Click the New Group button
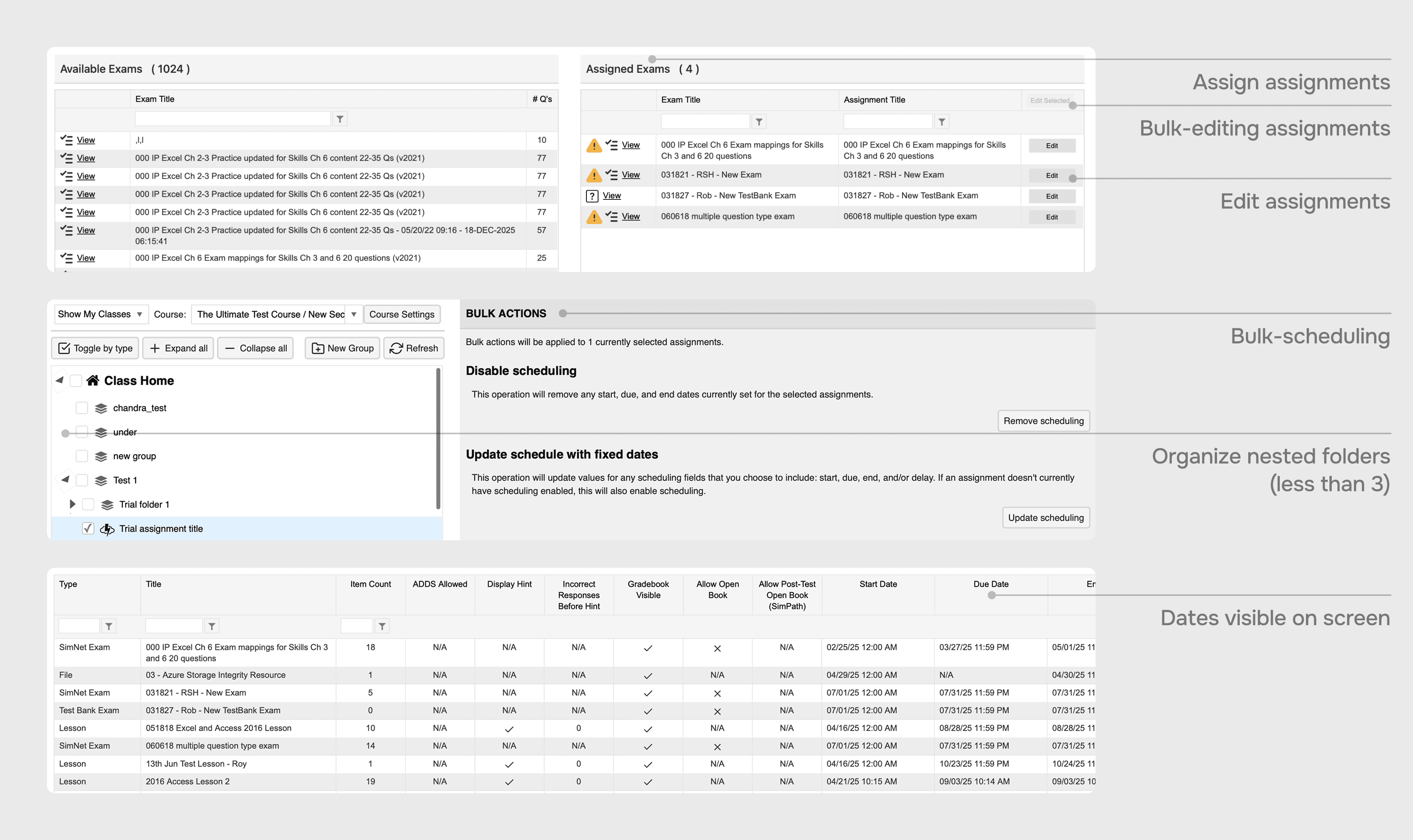Image resolution: width=1413 pixels, height=840 pixels. 343,348
